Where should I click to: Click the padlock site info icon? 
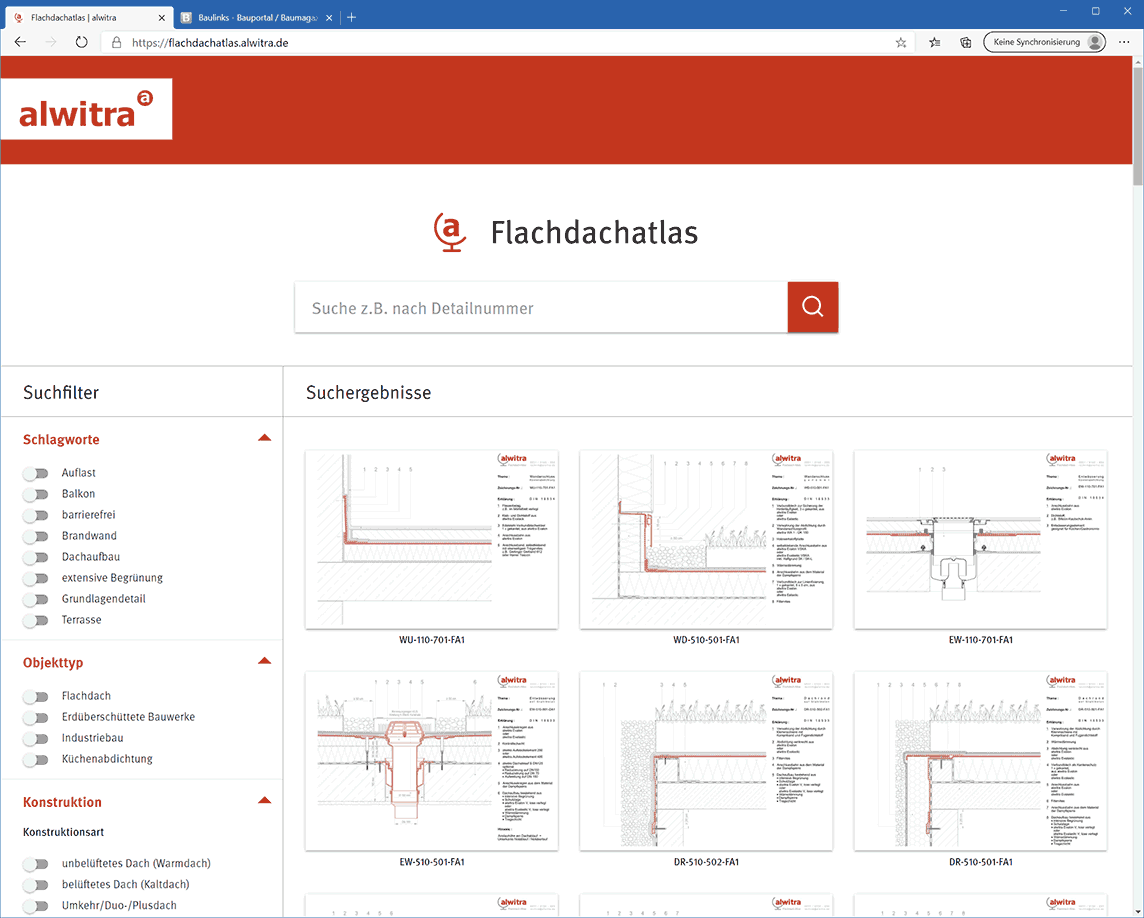(x=116, y=43)
